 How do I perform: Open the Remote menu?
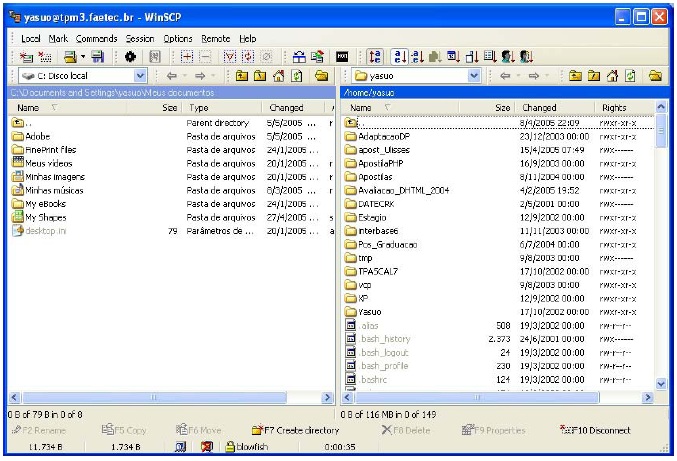(215, 39)
